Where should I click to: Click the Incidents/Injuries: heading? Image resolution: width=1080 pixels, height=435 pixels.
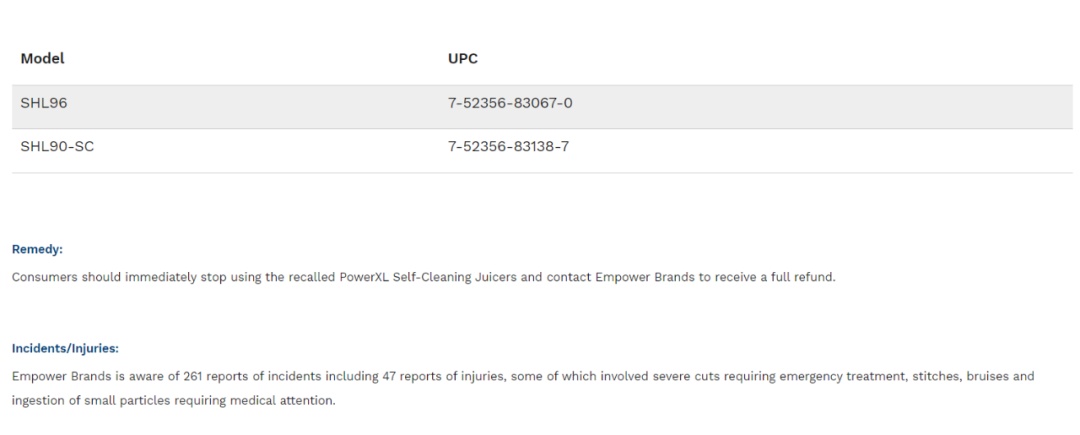click(x=65, y=348)
